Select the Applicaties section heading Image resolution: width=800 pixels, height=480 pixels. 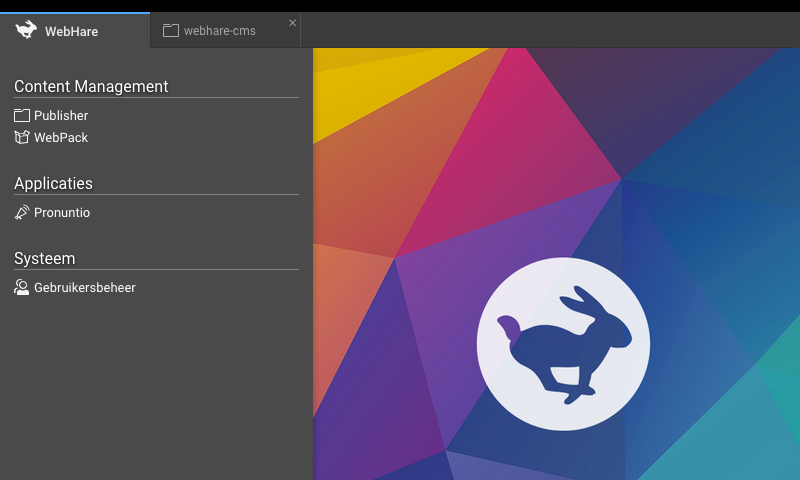pos(53,184)
